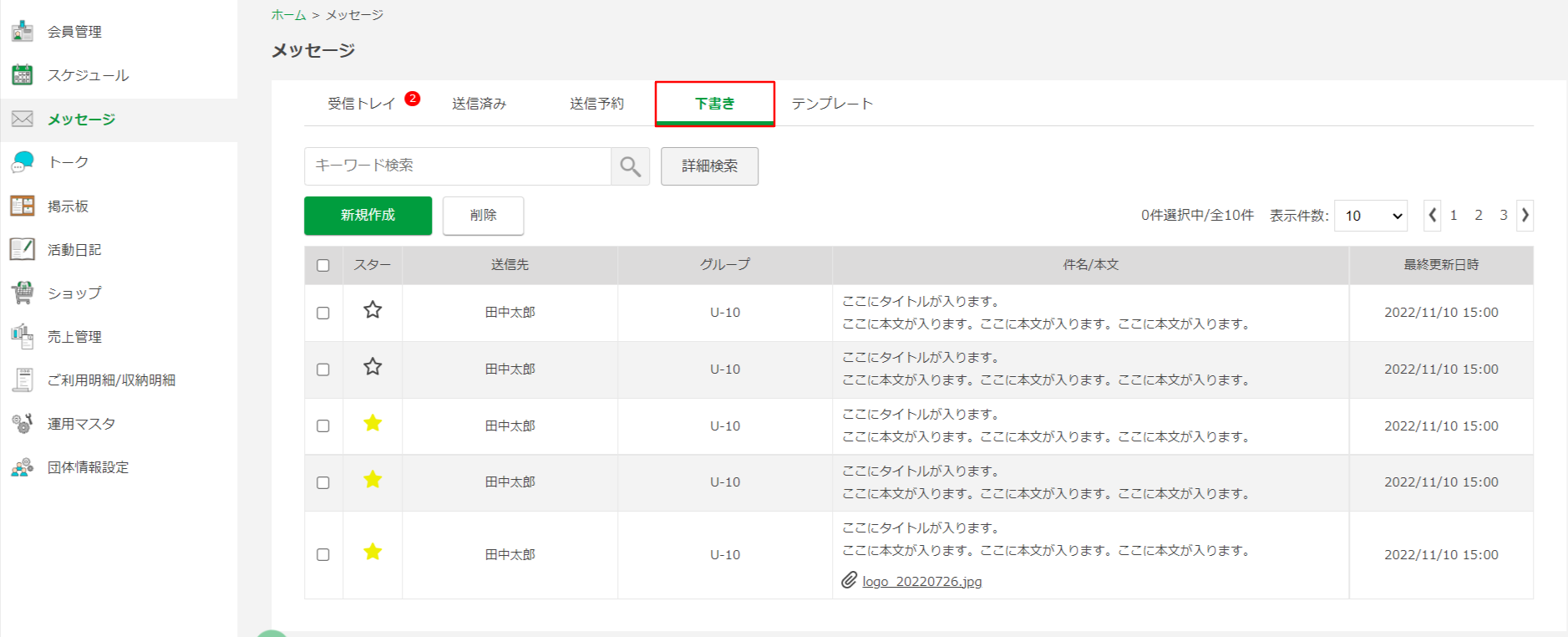Go to page 1
Screen dimensions: 1568x637
(x=1454, y=216)
